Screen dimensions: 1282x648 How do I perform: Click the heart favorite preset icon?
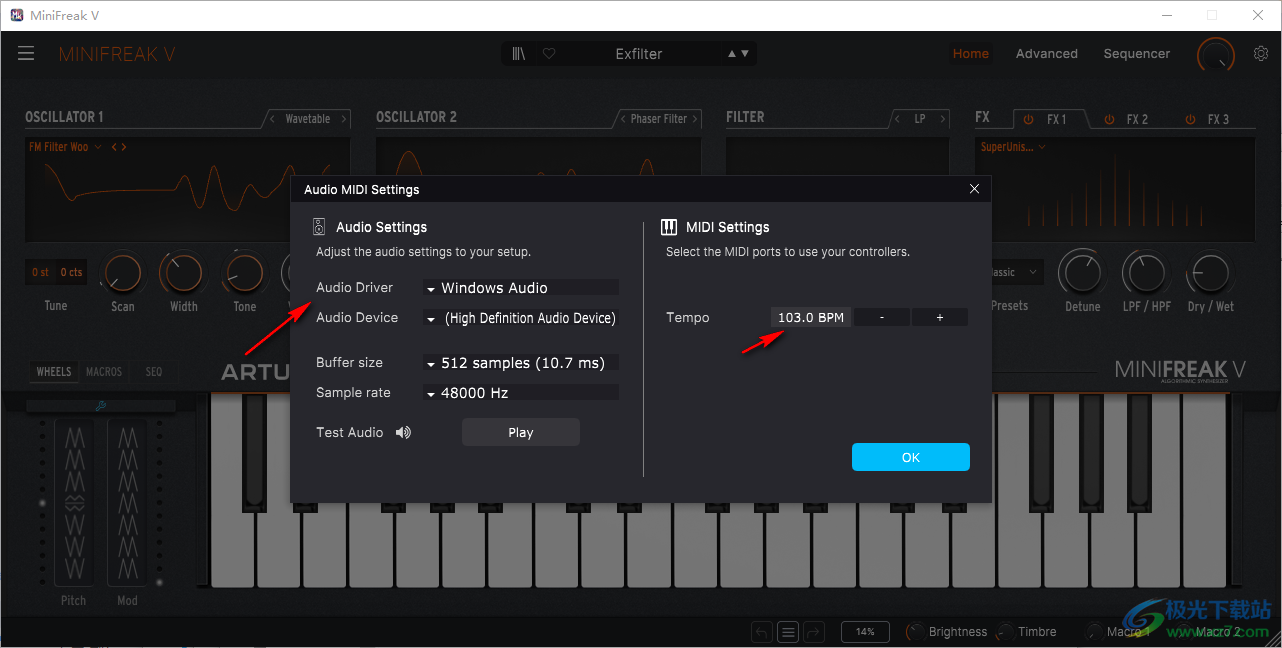[x=549, y=54]
